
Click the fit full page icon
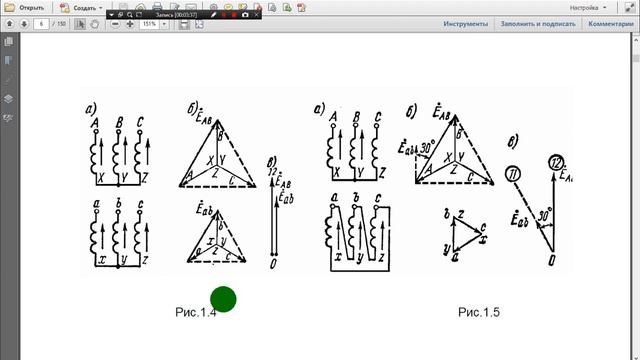(x=199, y=24)
